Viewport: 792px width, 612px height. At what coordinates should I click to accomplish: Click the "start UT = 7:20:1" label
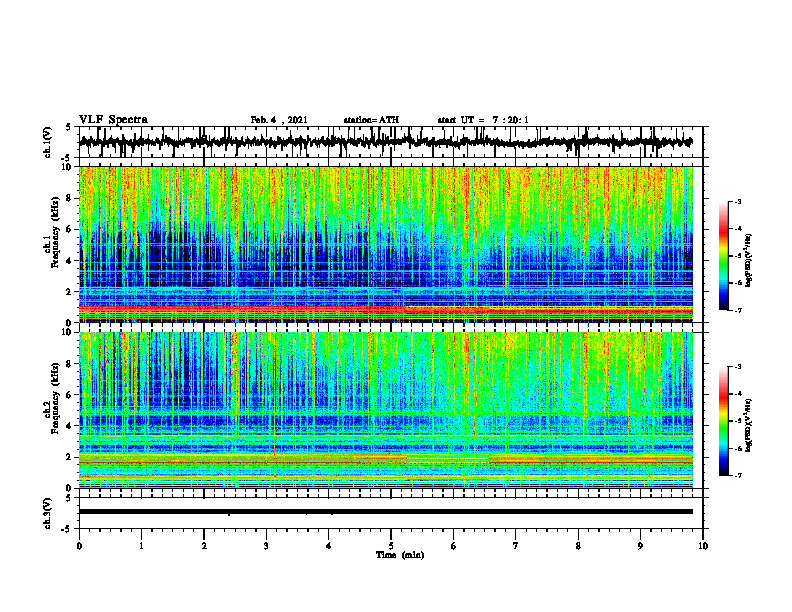pos(483,120)
